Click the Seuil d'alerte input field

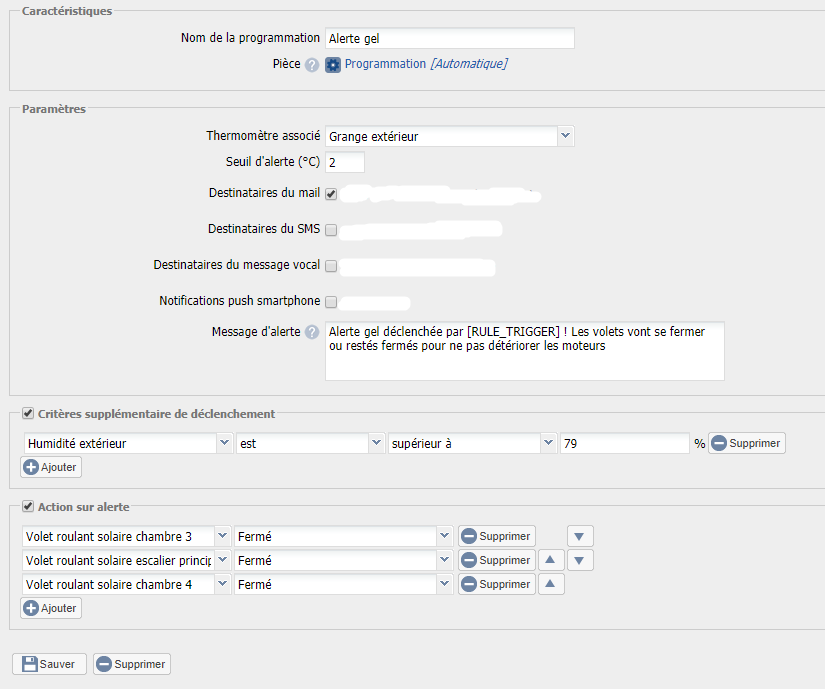click(344, 162)
